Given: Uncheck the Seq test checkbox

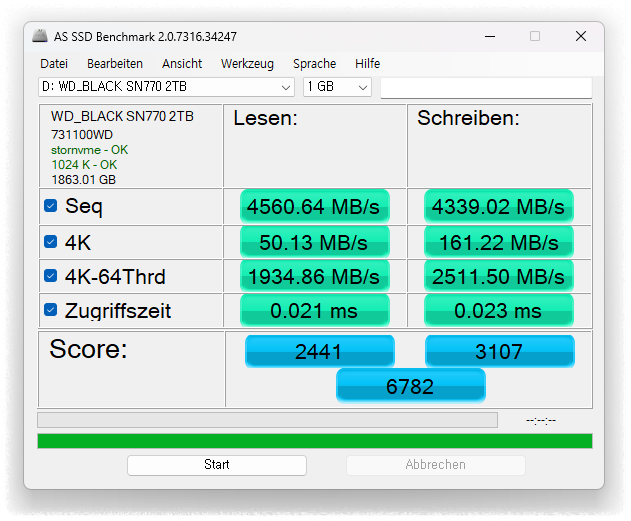Looking at the screenshot, I should click(50, 206).
